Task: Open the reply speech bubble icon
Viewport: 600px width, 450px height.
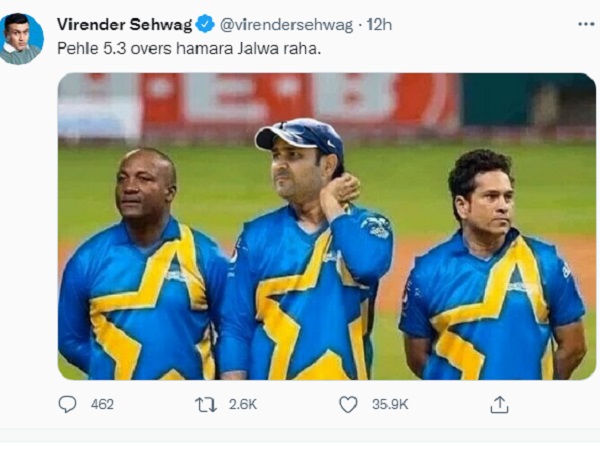Action: pos(67,404)
